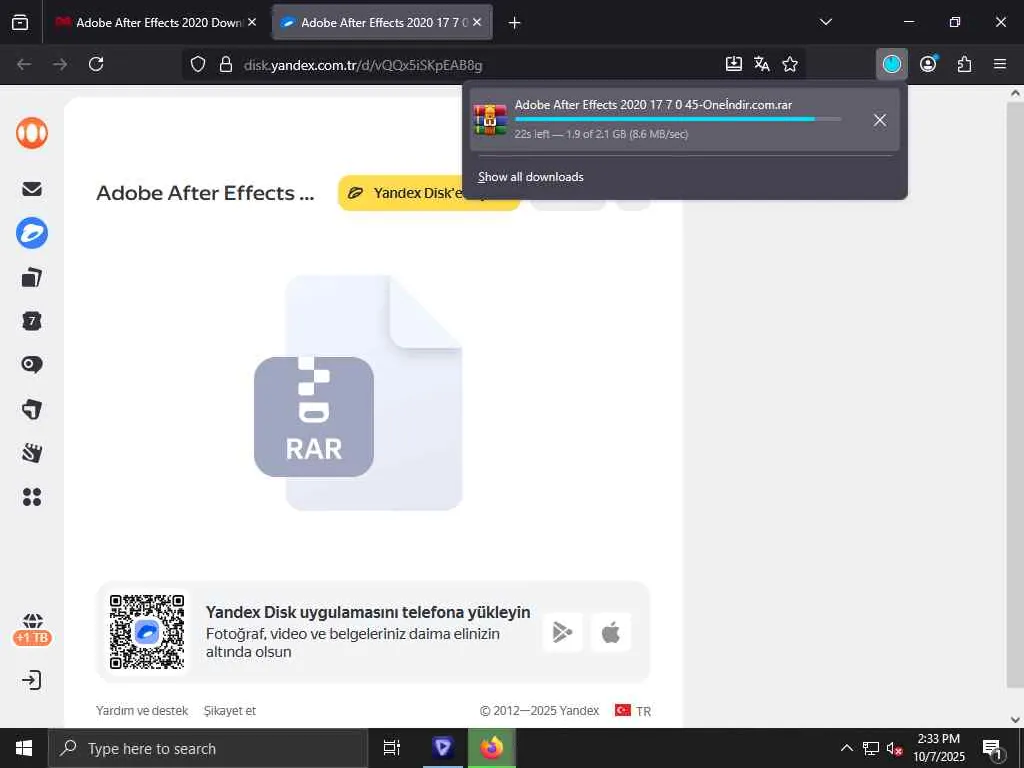Bookmark this page with star icon
Screen dimensions: 1024x768
pyautogui.click(x=790, y=64)
